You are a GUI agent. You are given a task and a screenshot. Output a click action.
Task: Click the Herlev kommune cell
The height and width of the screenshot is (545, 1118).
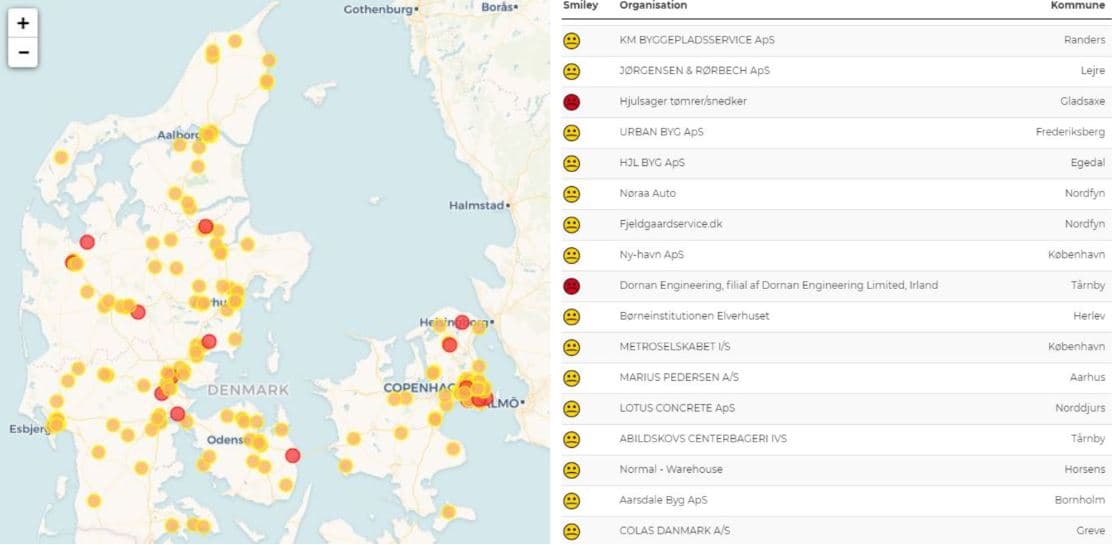(x=1089, y=316)
